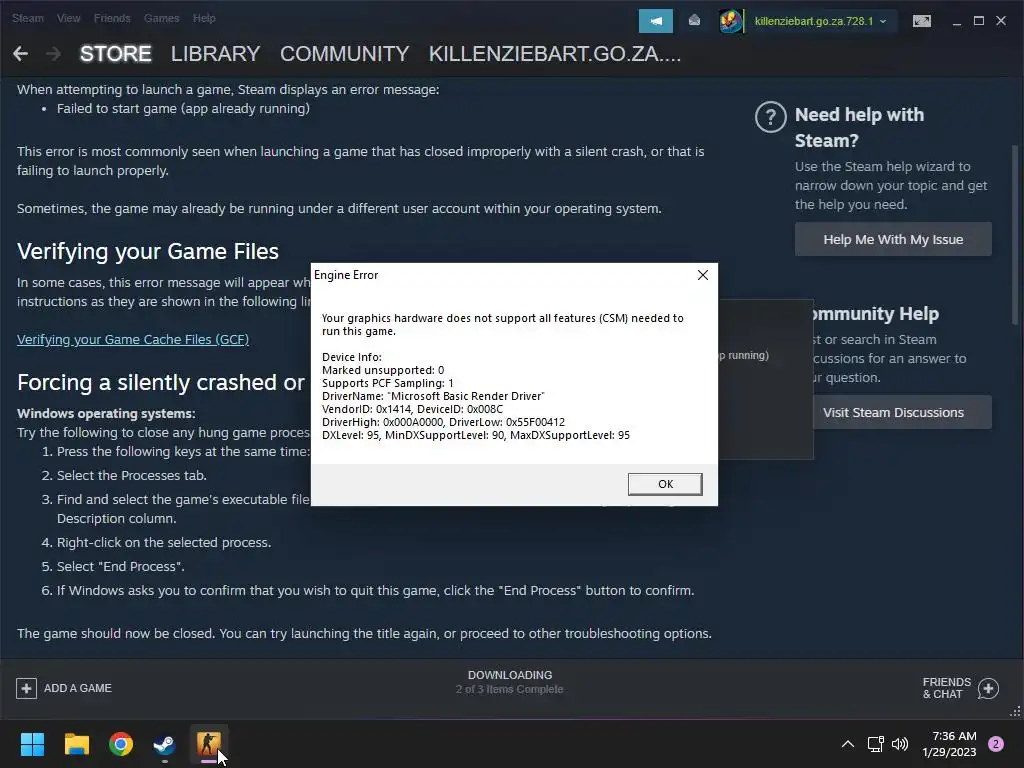1024x768 pixels.
Task: Click the "2 of 3 Items Complete" text
Action: pos(509,690)
